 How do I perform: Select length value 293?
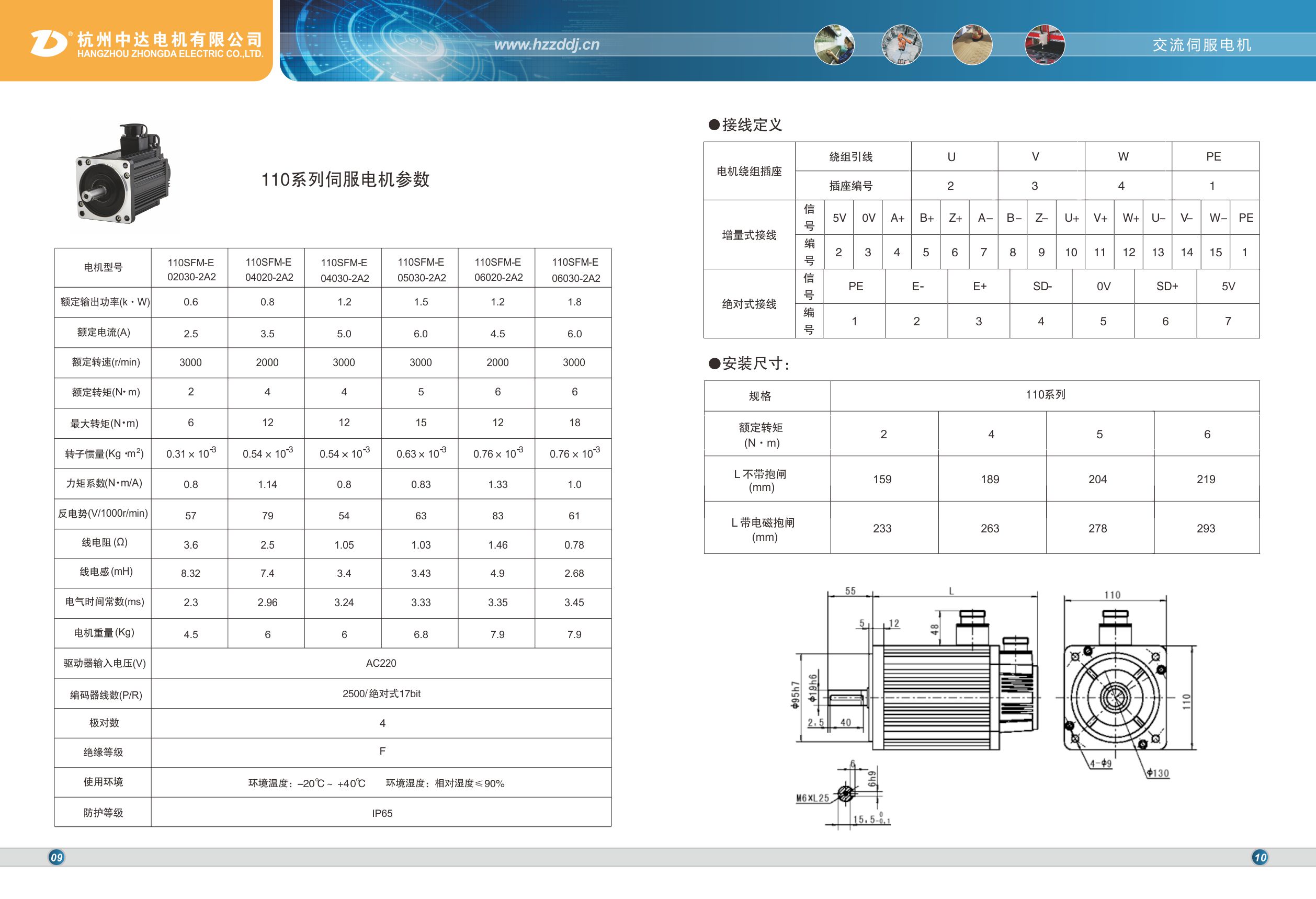coord(1206,528)
